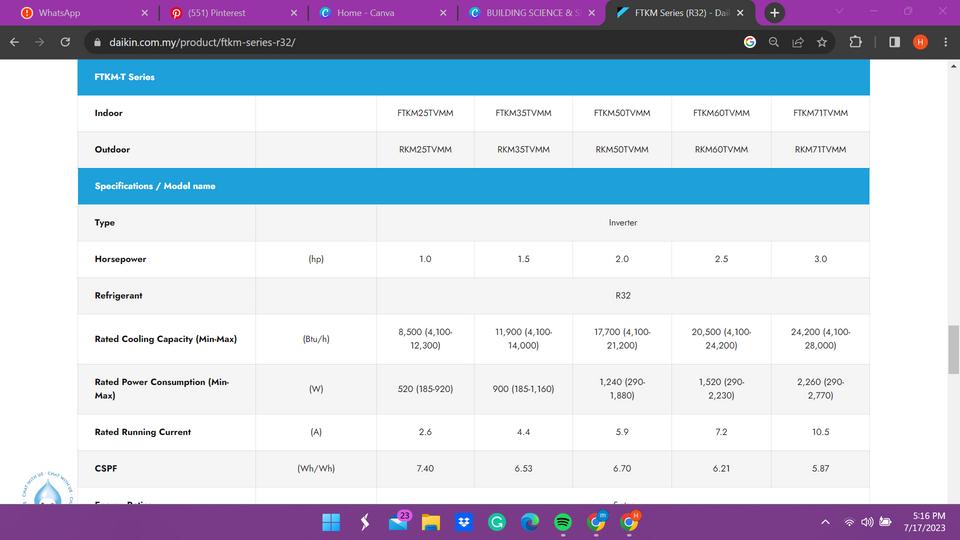Click the Rated Power Consumption row label

[162, 389]
